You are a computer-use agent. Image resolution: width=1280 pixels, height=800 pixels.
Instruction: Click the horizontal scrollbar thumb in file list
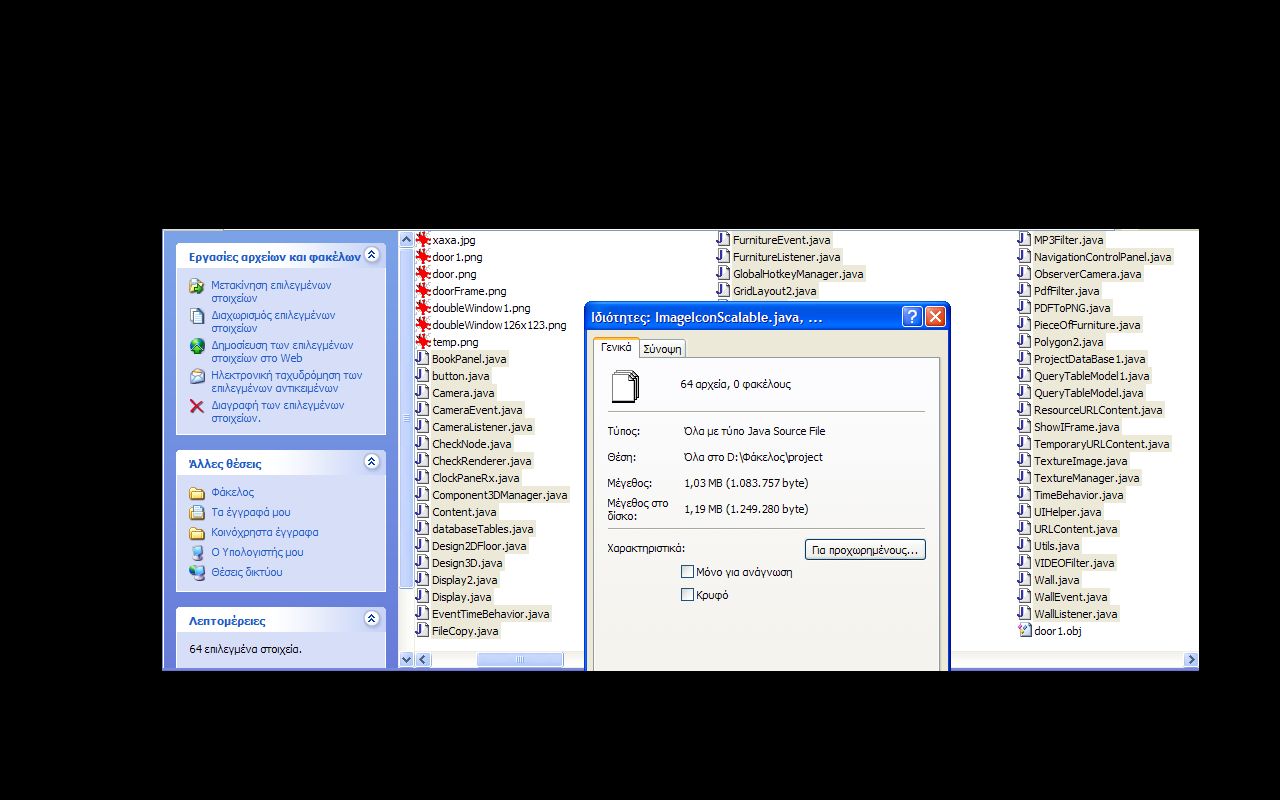point(520,659)
